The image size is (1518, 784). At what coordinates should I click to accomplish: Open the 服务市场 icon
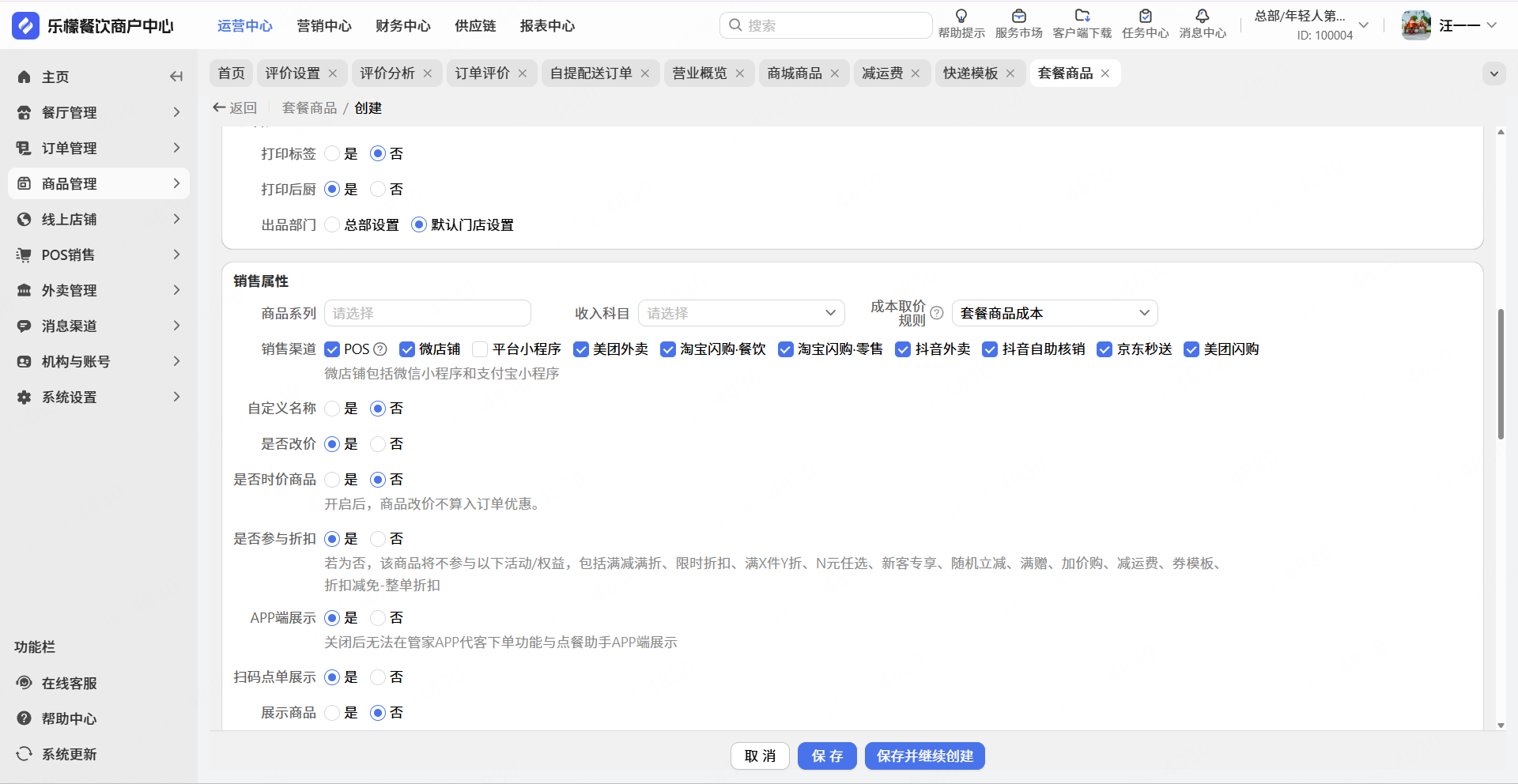pyautogui.click(x=1019, y=16)
